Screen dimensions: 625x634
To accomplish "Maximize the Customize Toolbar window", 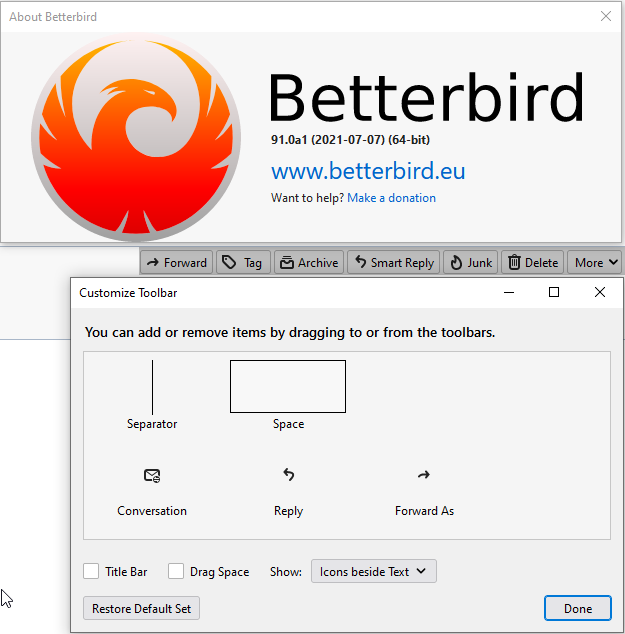I will coord(554,292).
